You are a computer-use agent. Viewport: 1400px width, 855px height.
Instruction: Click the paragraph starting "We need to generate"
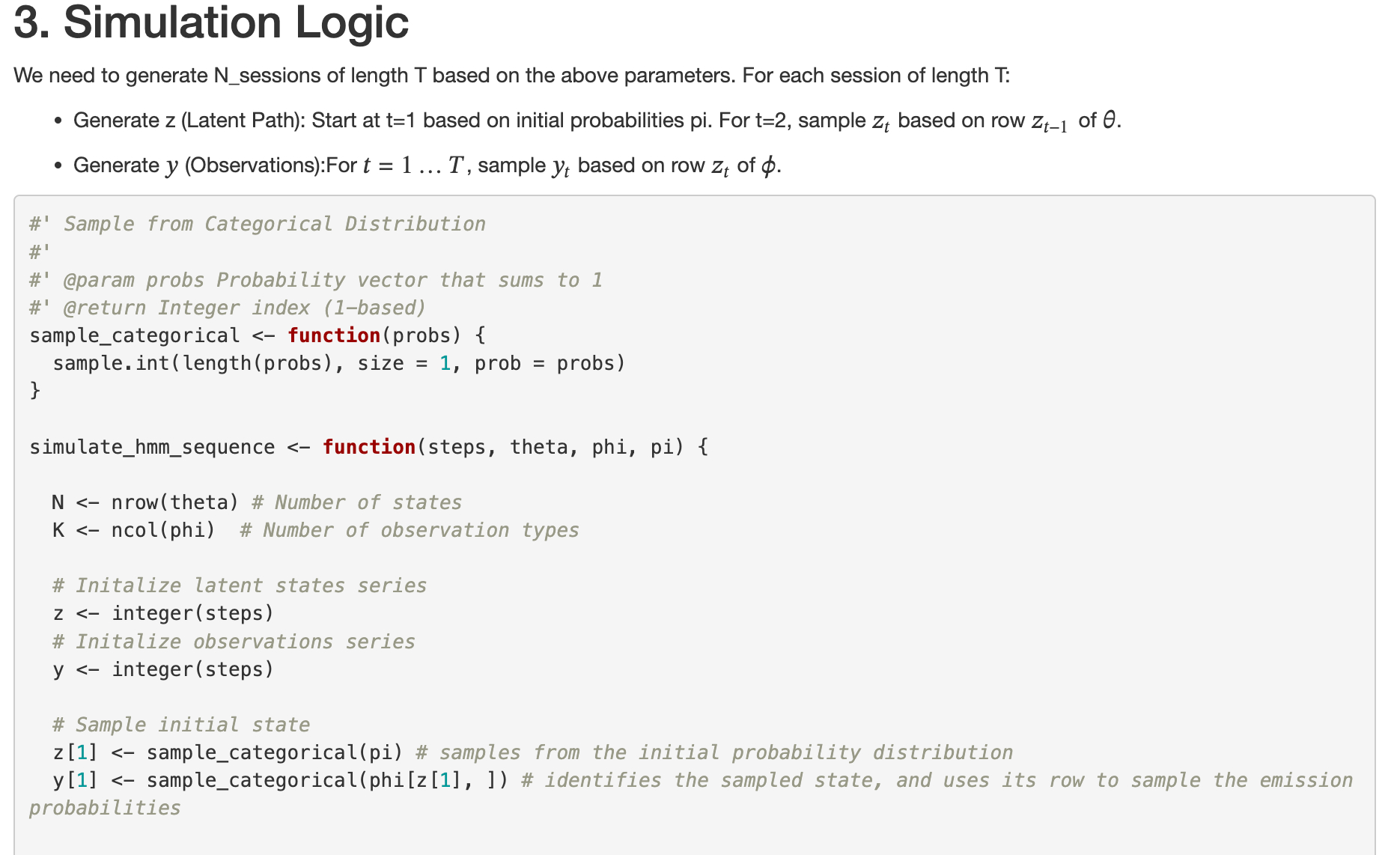pos(511,76)
